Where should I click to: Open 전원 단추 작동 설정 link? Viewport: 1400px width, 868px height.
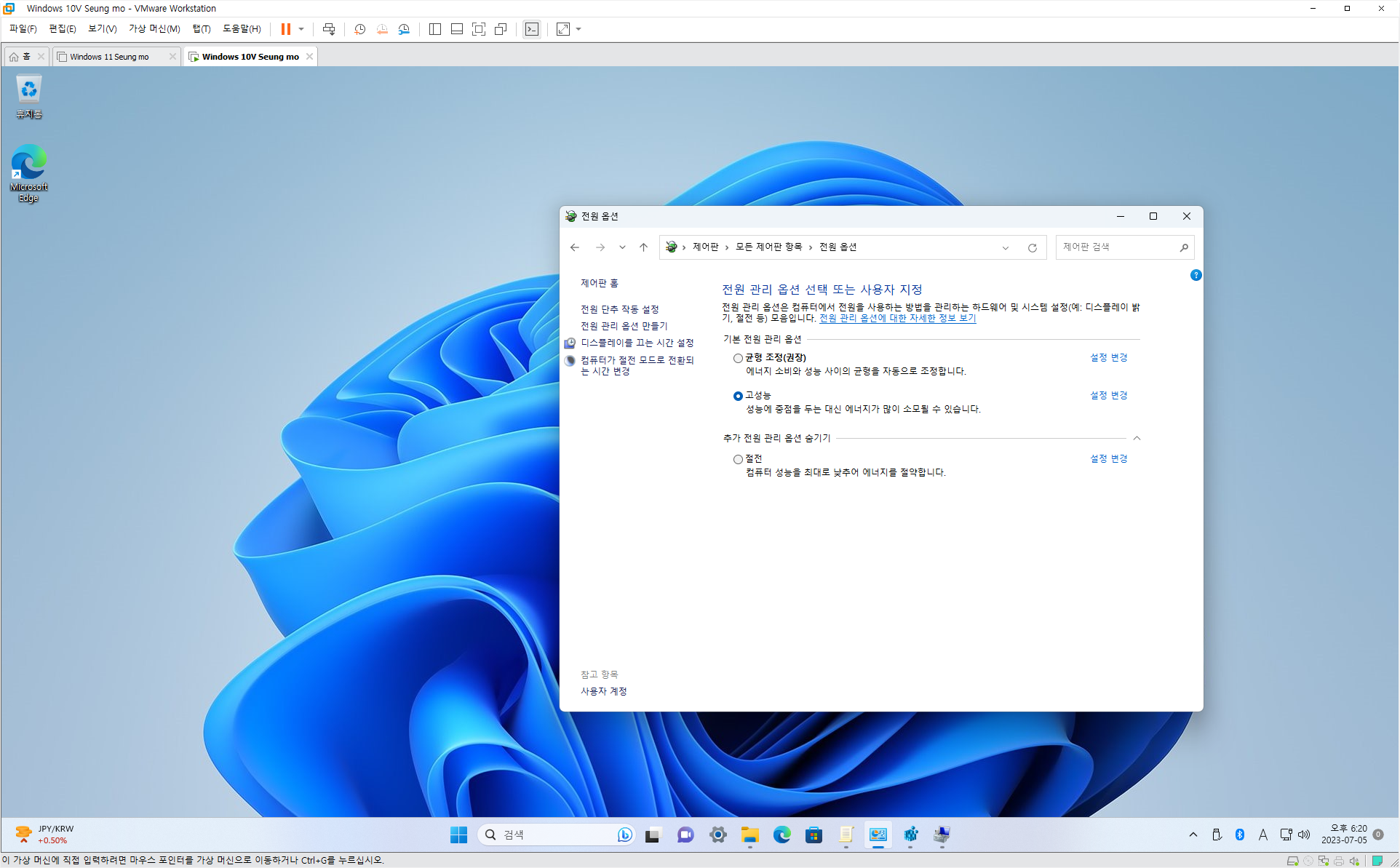coord(619,309)
